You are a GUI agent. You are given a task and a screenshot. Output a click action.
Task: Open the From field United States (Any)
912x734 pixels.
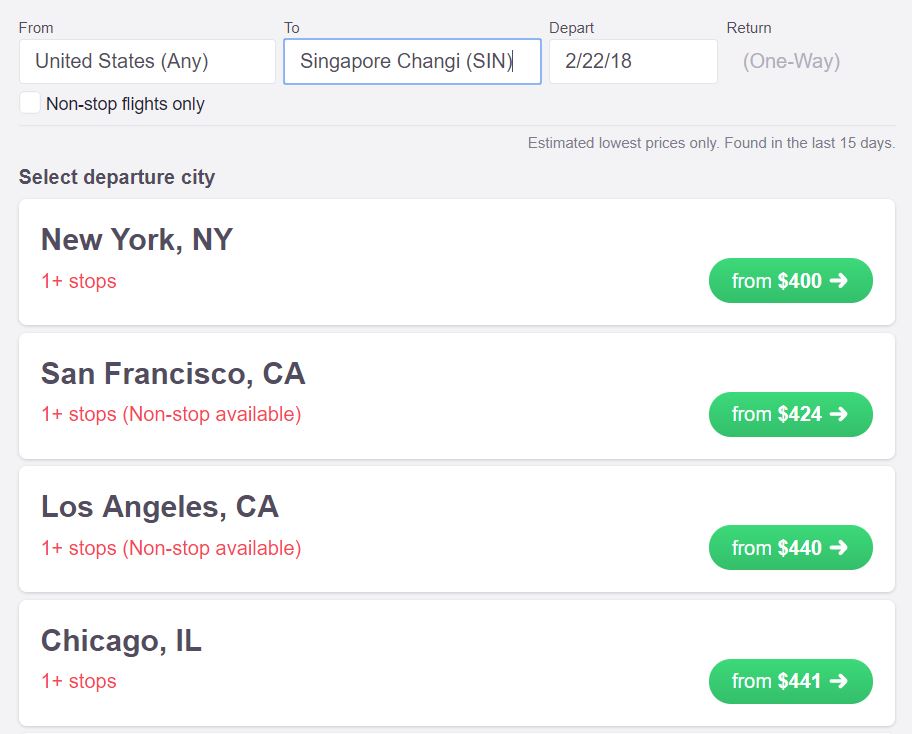click(147, 61)
